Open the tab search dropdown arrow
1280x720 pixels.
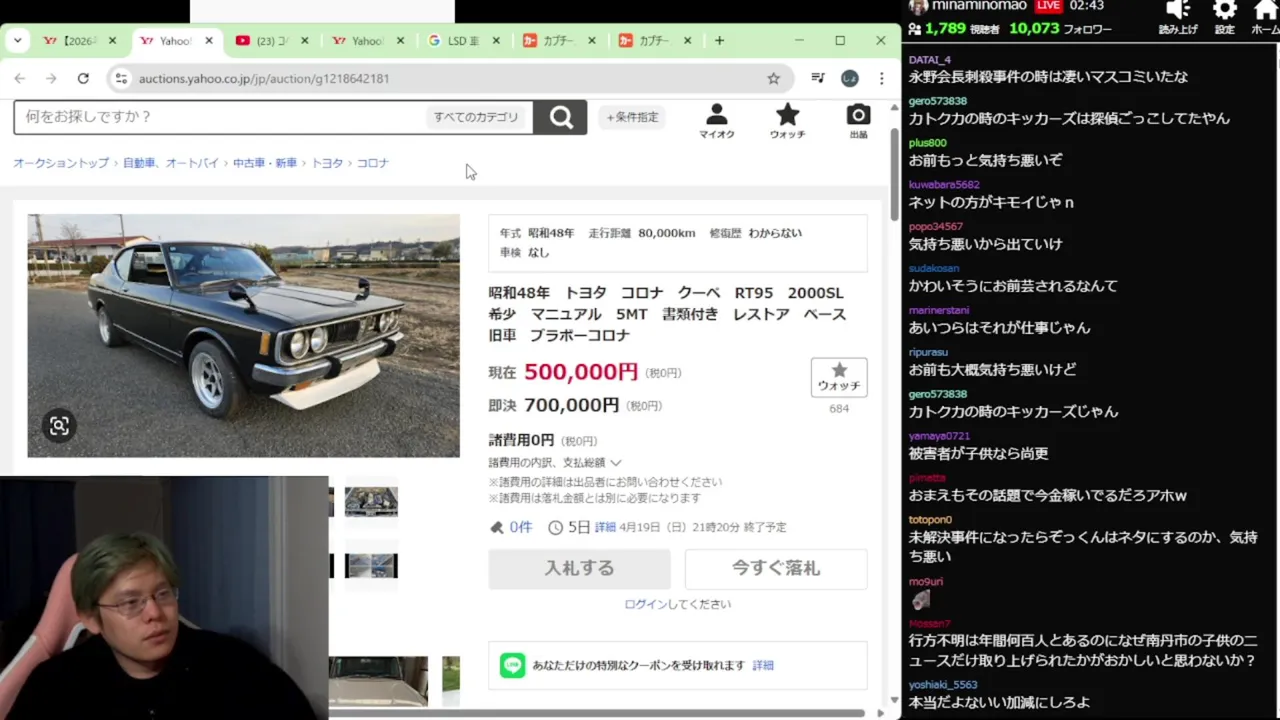click(x=17, y=41)
